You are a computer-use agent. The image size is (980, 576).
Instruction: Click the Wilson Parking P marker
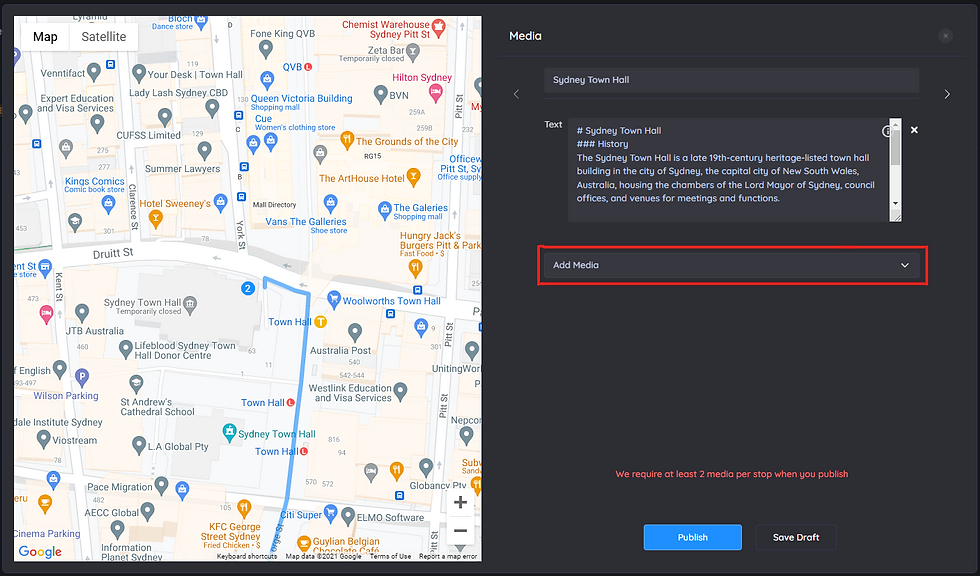click(x=82, y=377)
